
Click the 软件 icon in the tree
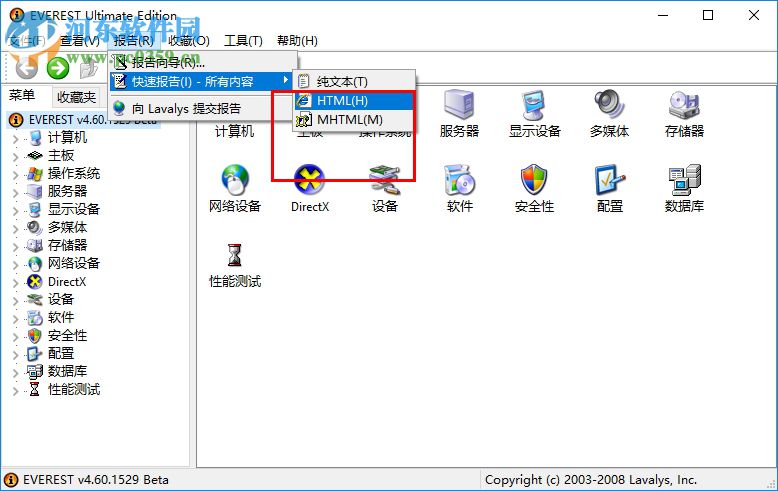coord(35,317)
